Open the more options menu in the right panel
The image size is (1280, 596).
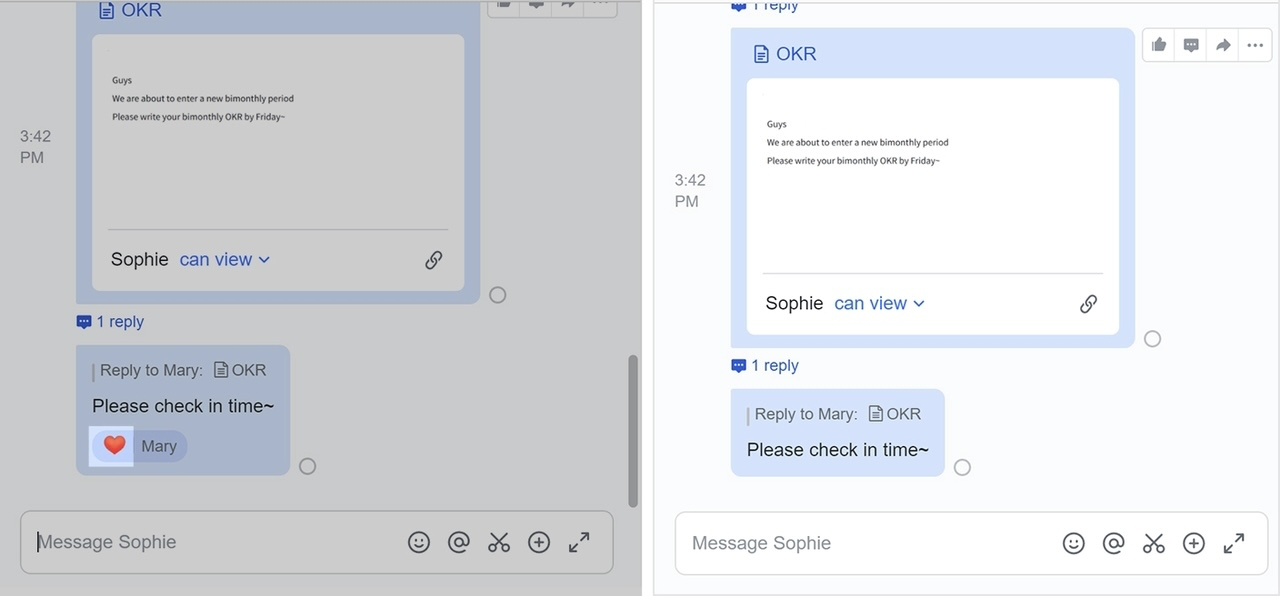pyautogui.click(x=1254, y=45)
